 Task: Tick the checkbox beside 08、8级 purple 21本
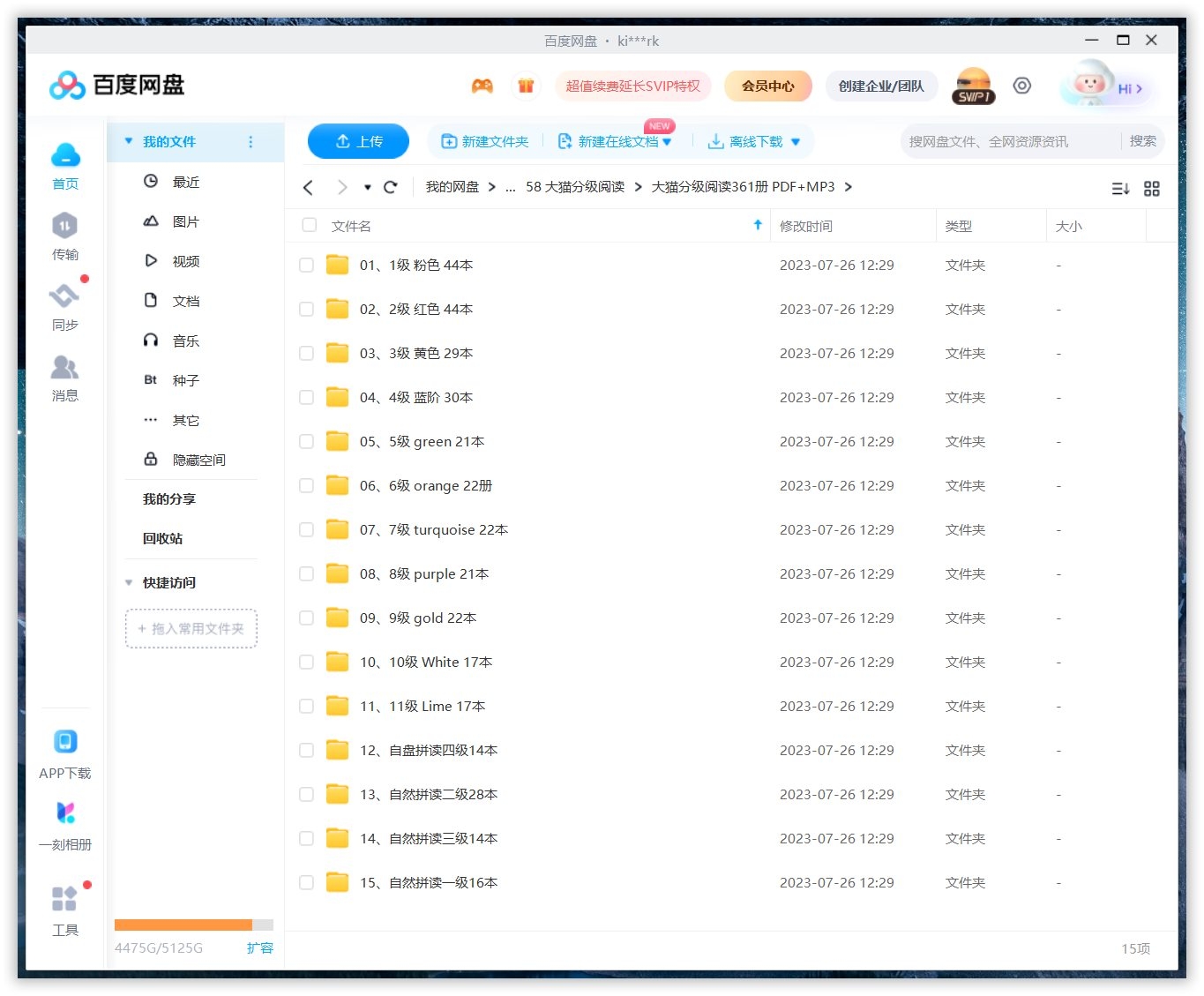click(306, 573)
